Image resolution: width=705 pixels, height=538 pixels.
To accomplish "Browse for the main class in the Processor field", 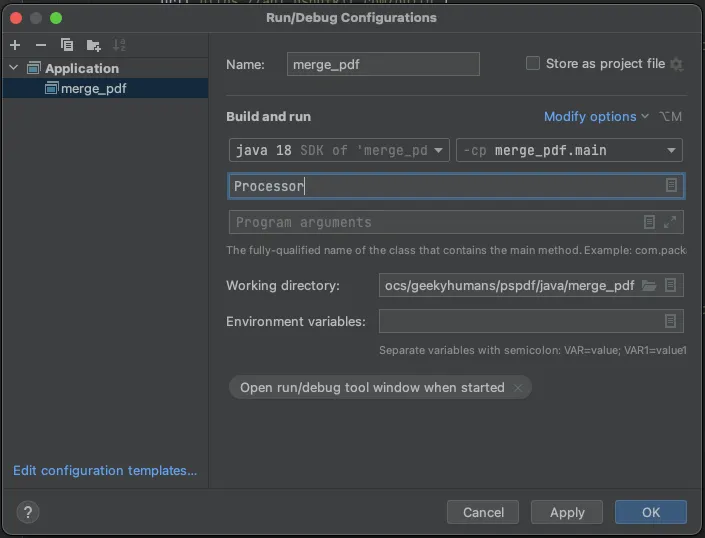I will click(x=671, y=186).
